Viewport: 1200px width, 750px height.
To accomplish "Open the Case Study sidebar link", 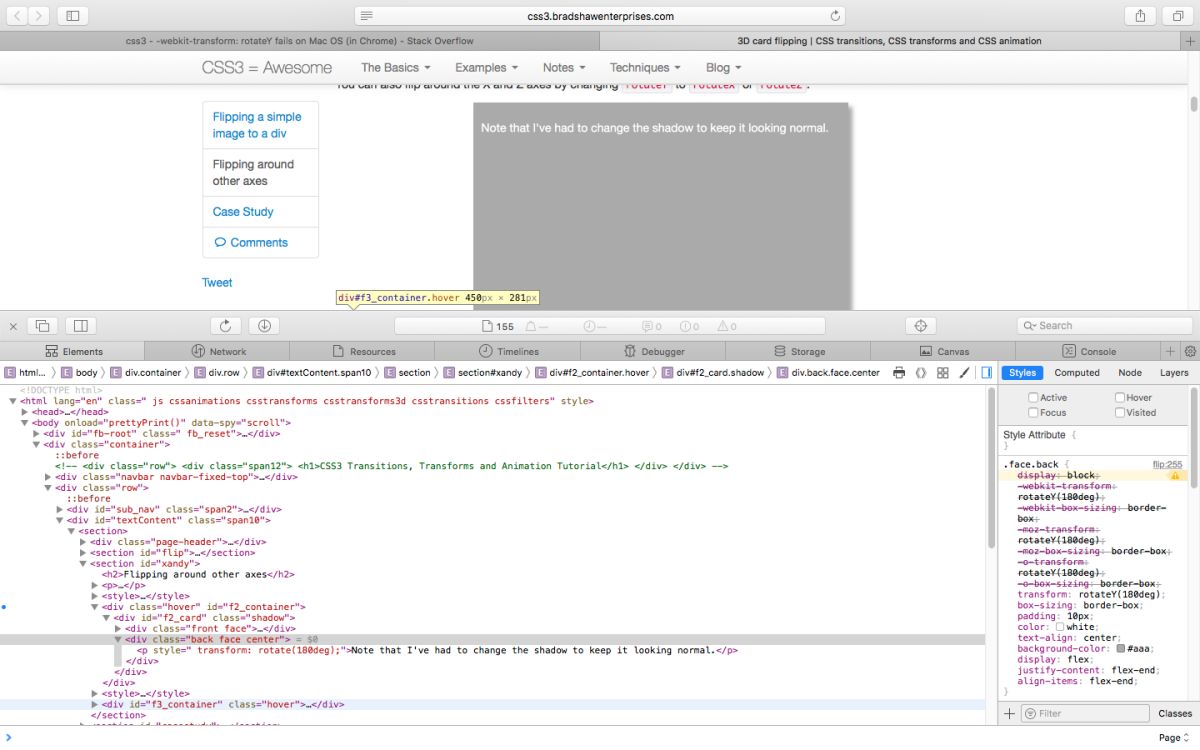I will coord(243,212).
